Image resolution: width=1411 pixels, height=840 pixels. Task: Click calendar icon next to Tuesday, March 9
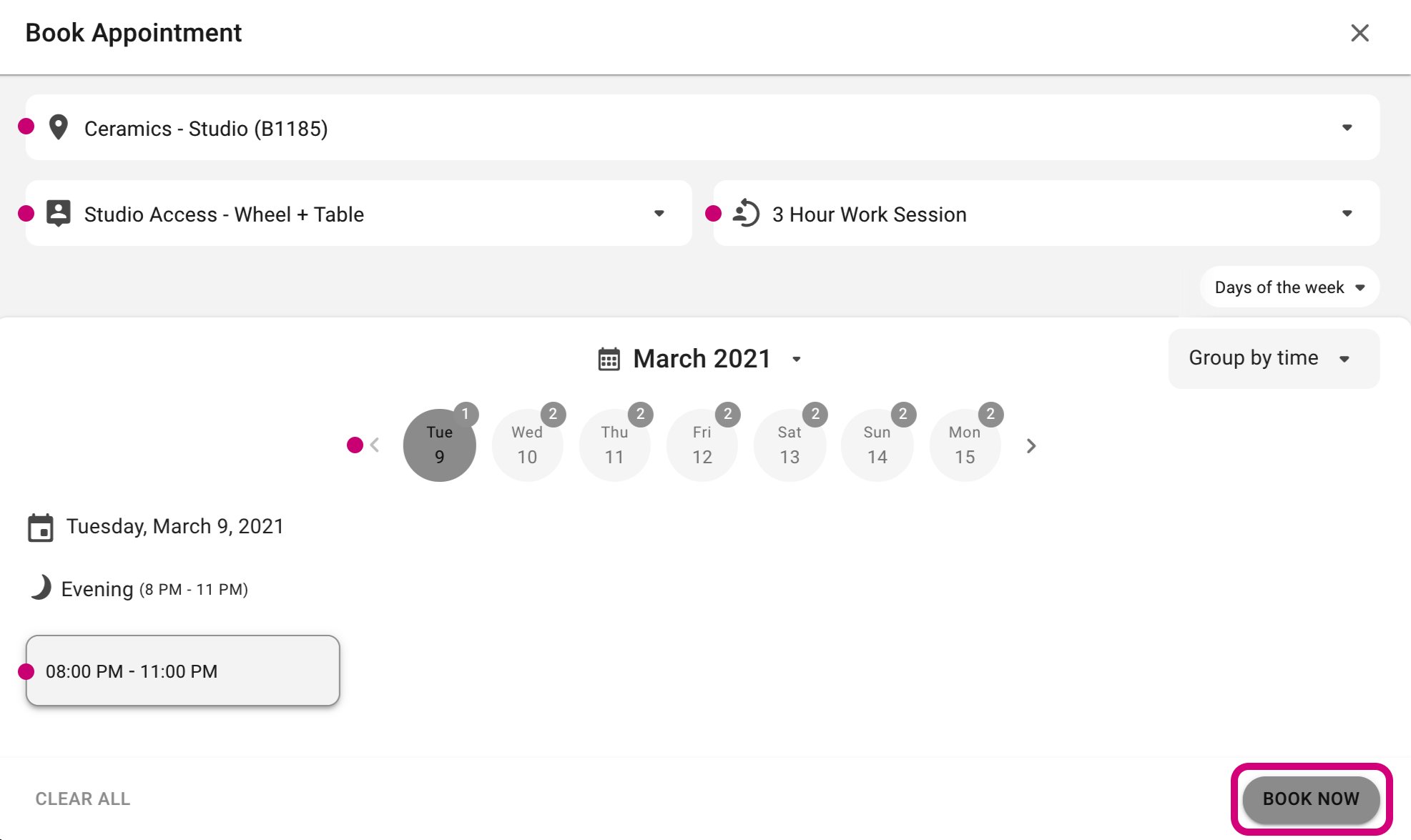pyautogui.click(x=41, y=528)
